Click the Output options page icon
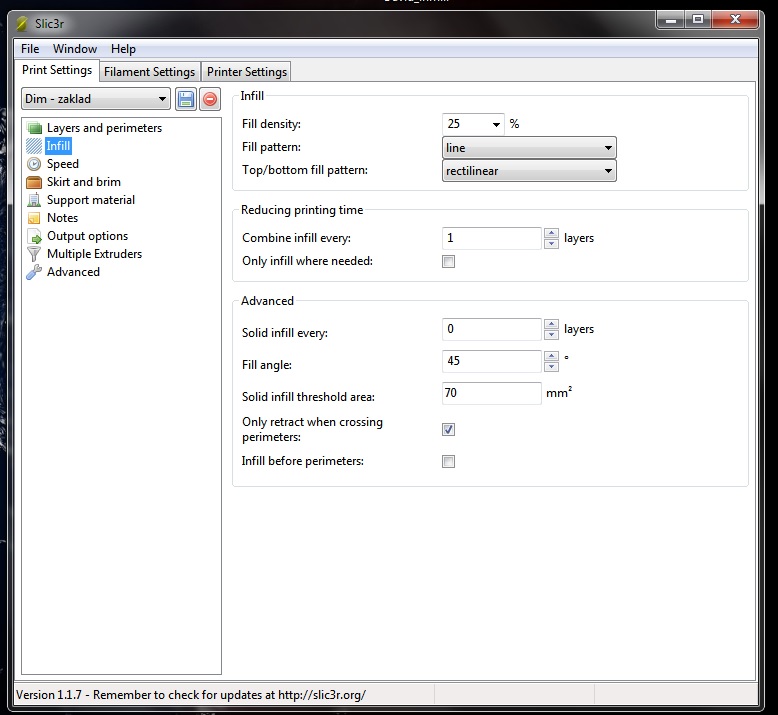The image size is (778, 715). coord(34,236)
